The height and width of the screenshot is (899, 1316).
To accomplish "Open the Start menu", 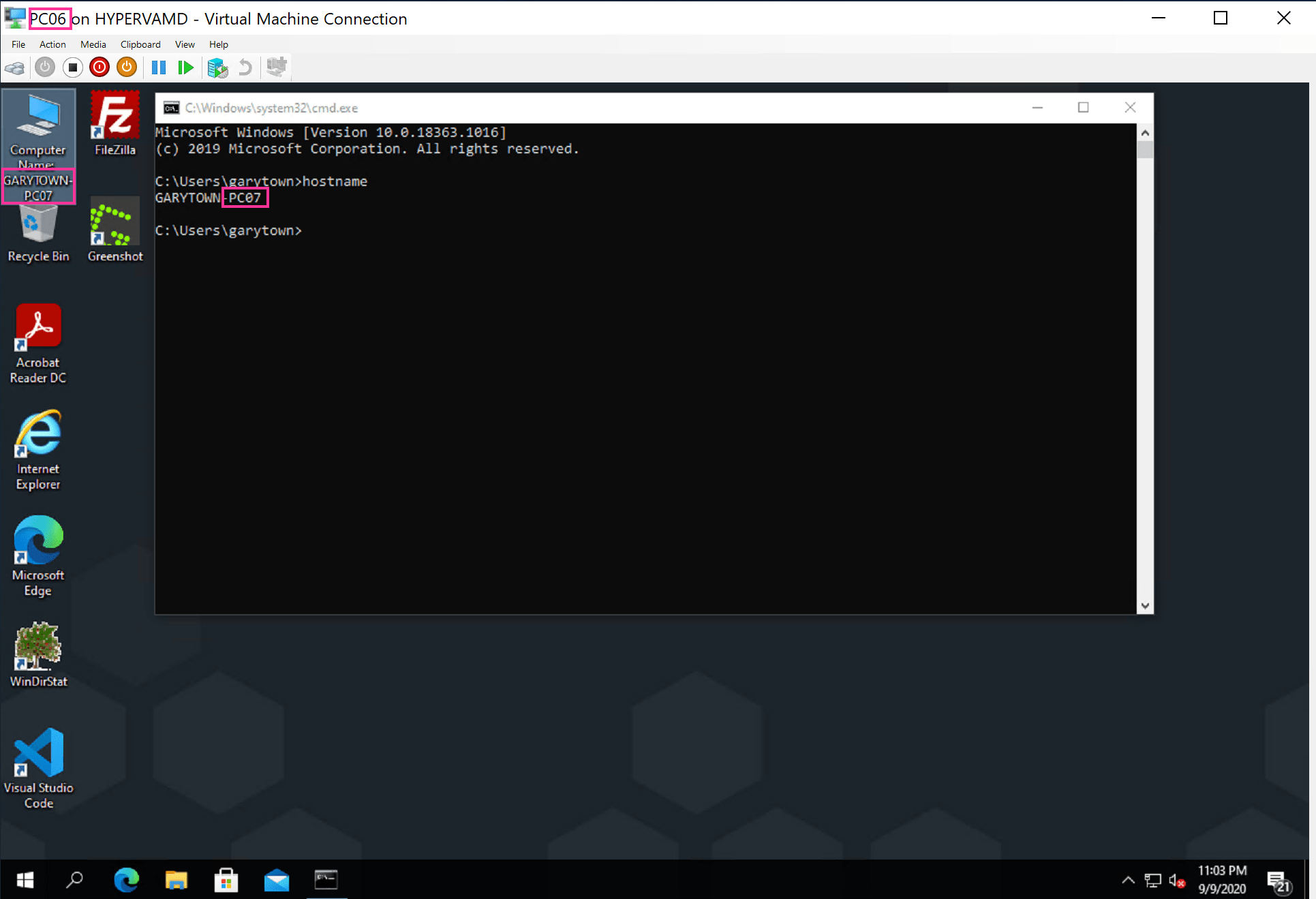I will [x=25, y=880].
